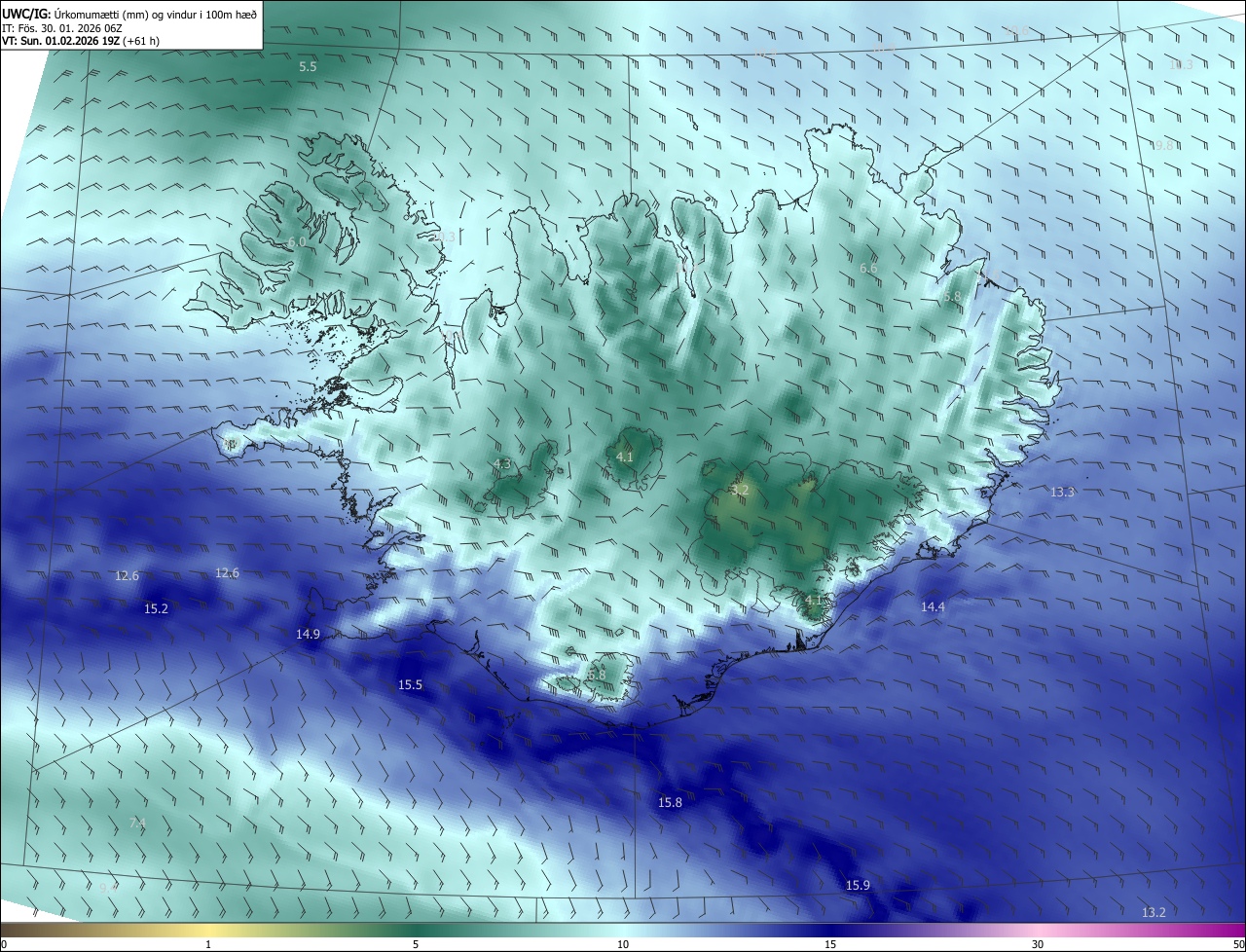This screenshot has width=1246, height=952.
Task: Click the initial time line 'IT: Fös. 30. 01. 2026 06Z'
Action: click(62, 28)
